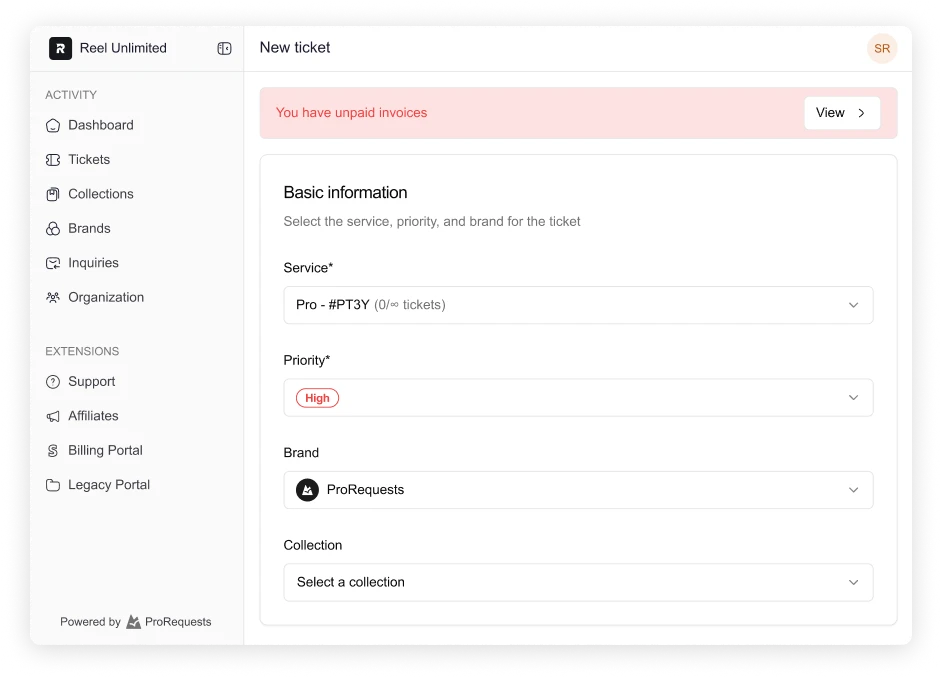Image resolution: width=941 pixels, height=677 pixels.
Task: Click the ProRequests logo in footer
Action: [133, 622]
